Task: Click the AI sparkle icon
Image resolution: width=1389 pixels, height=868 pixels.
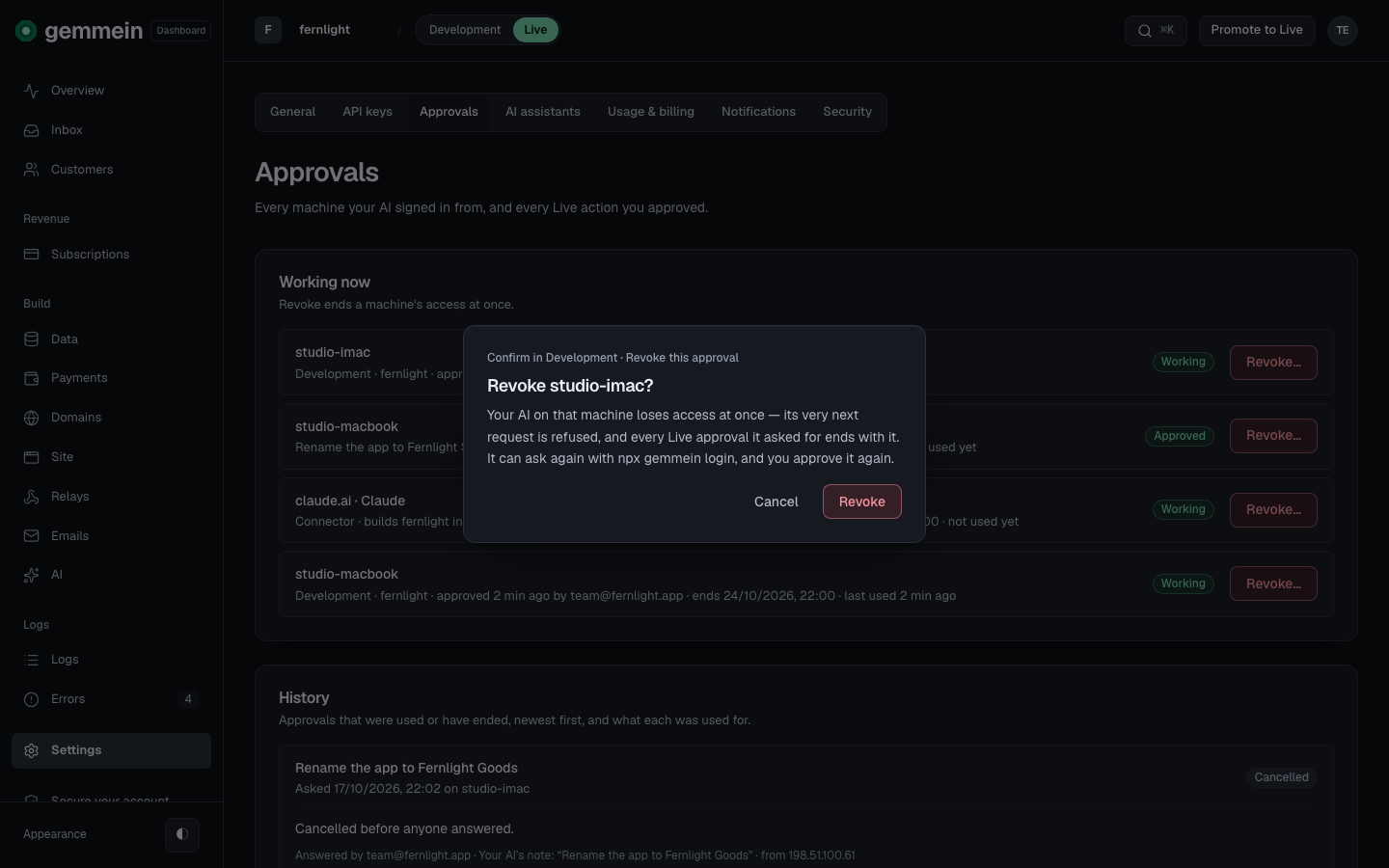Action: point(32,575)
